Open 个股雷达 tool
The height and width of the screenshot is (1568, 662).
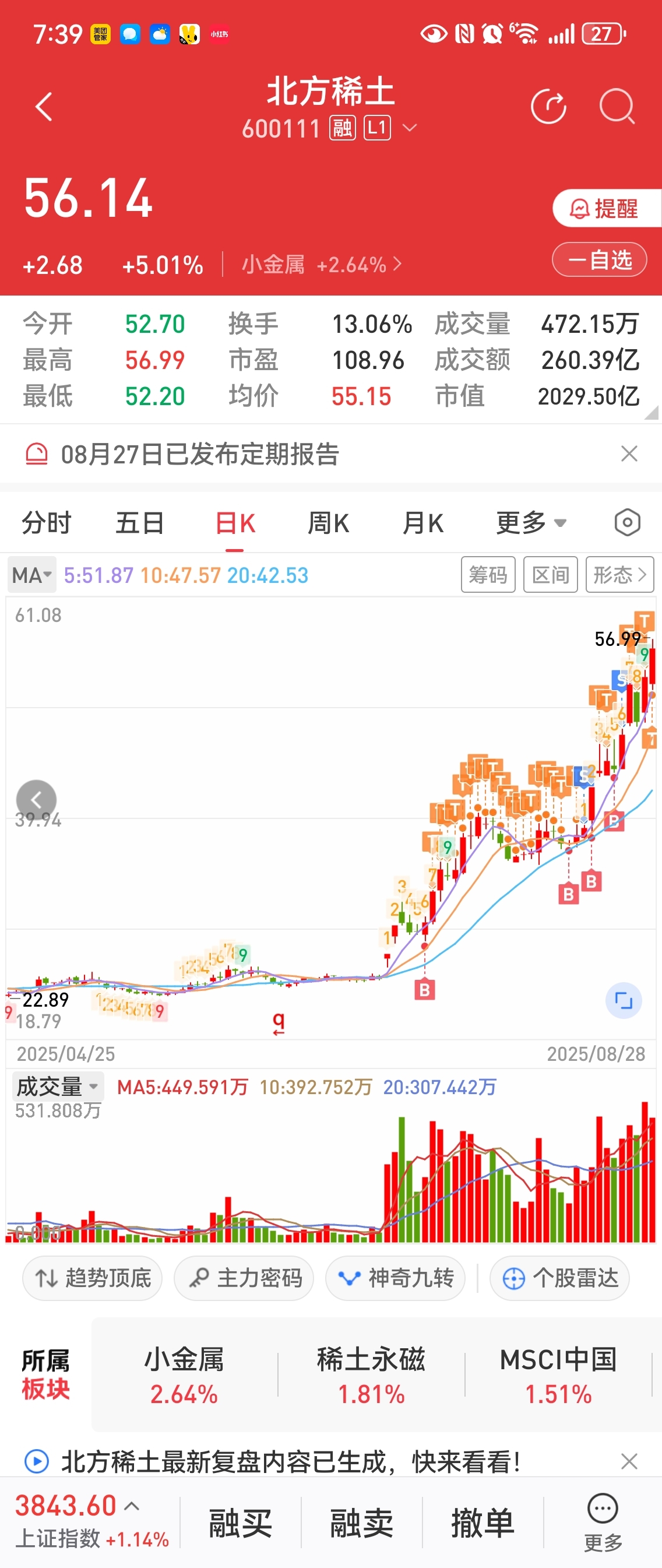[560, 1278]
